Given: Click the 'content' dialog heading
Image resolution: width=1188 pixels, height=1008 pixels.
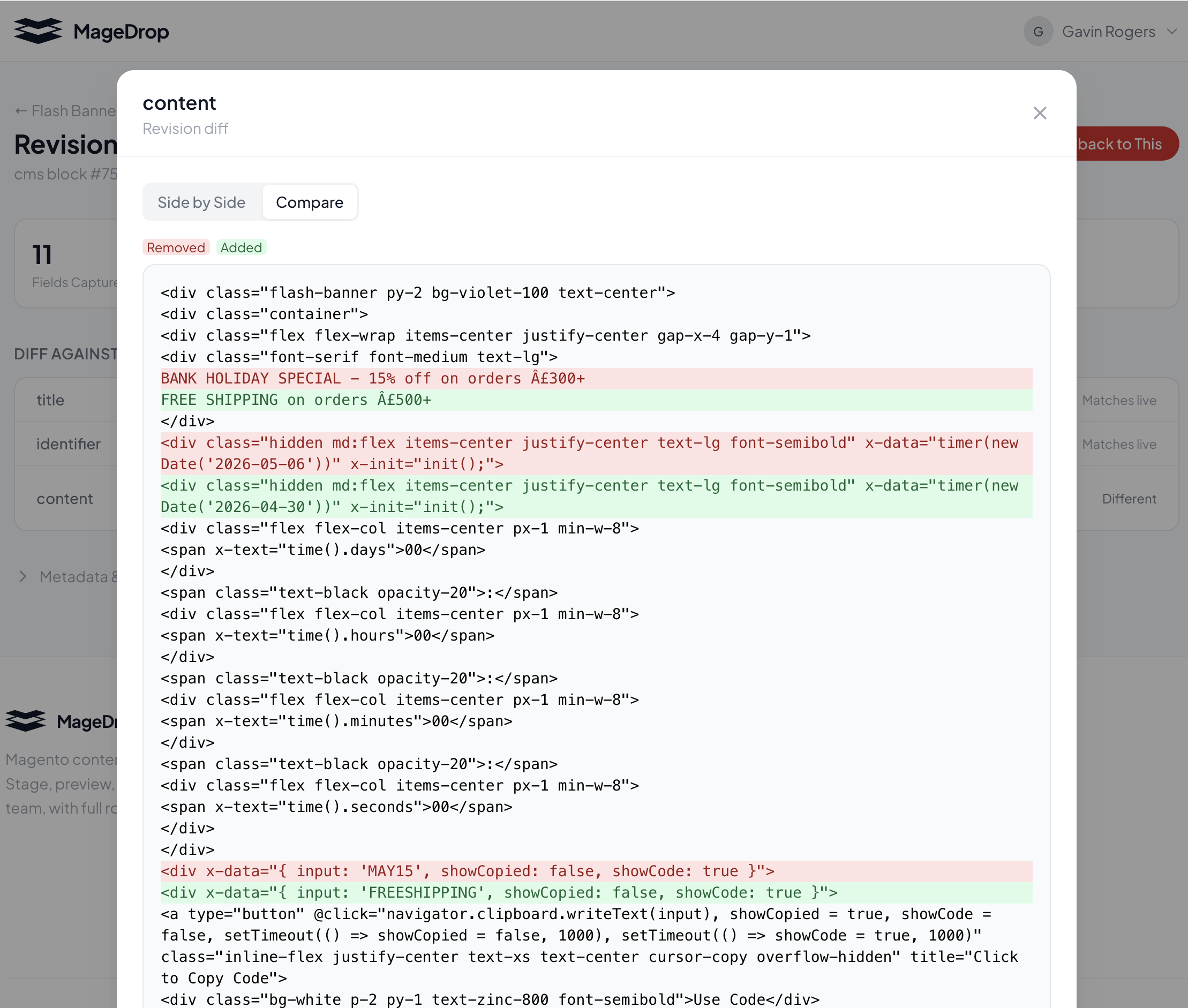Looking at the screenshot, I should [179, 103].
